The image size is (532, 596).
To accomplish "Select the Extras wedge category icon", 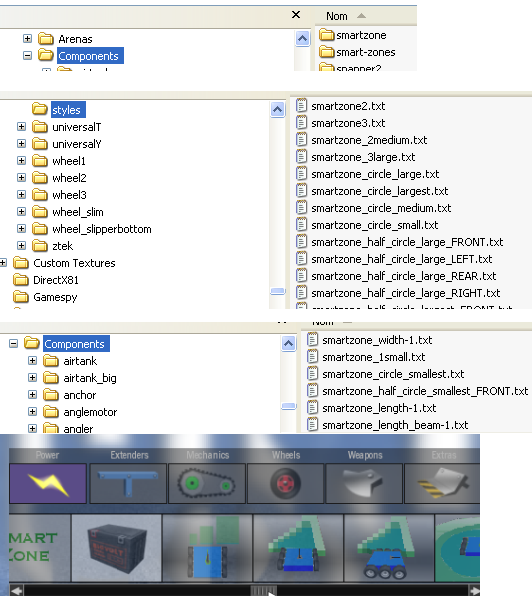I will pyautogui.click(x=442, y=483).
